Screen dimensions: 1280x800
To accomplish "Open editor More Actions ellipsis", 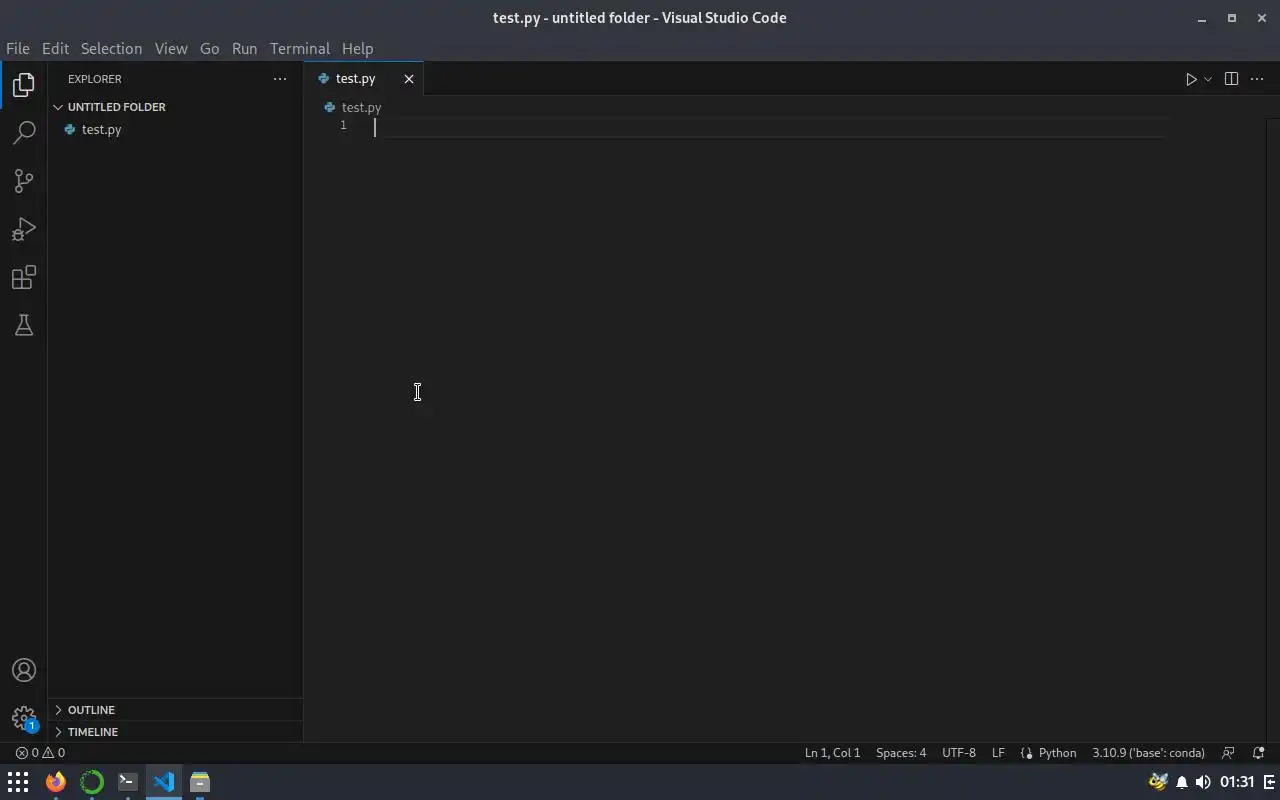I will coord(1257,79).
